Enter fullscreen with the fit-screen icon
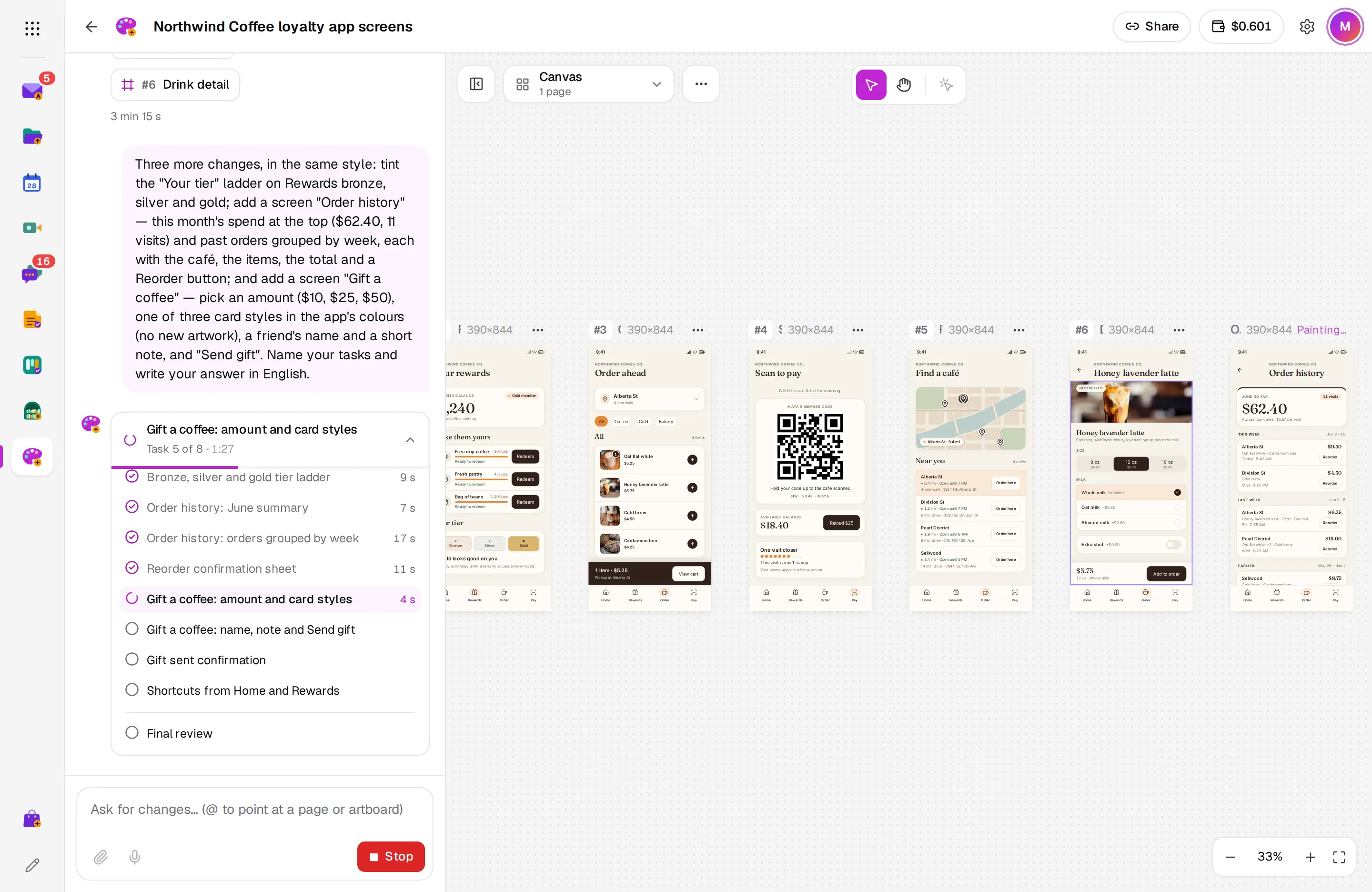This screenshot has height=892, width=1372. [x=1339, y=857]
